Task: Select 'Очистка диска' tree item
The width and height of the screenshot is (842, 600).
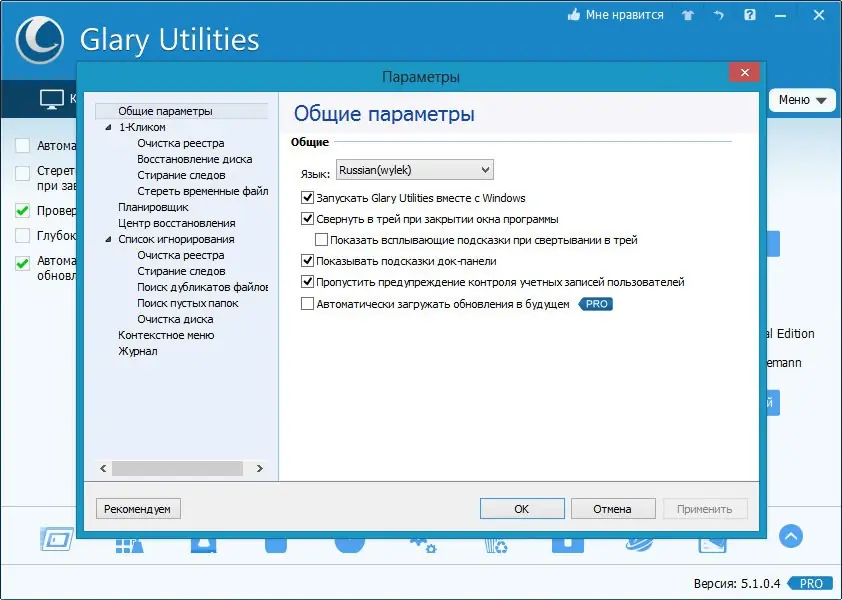Action: tap(175, 319)
